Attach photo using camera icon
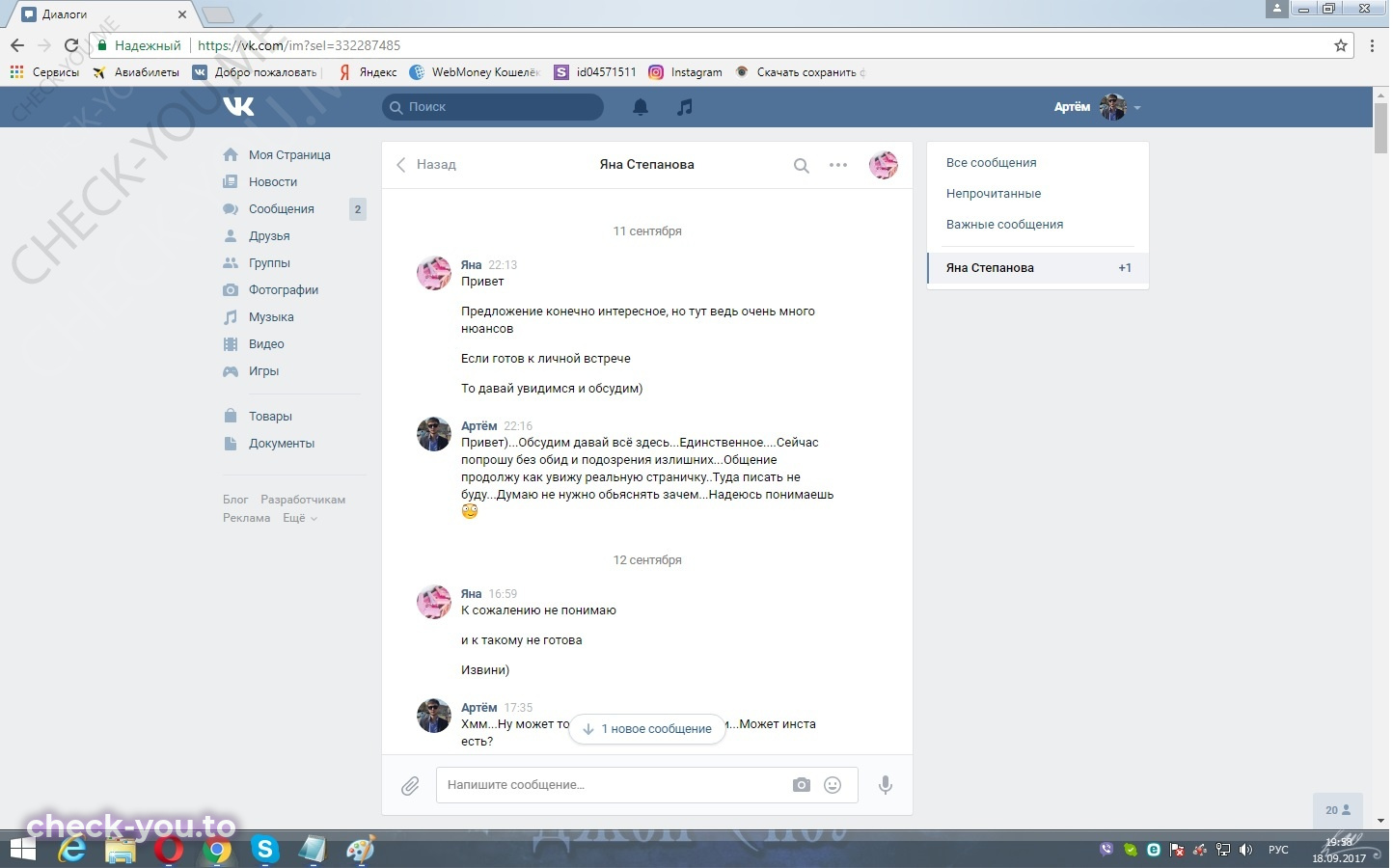 802,785
